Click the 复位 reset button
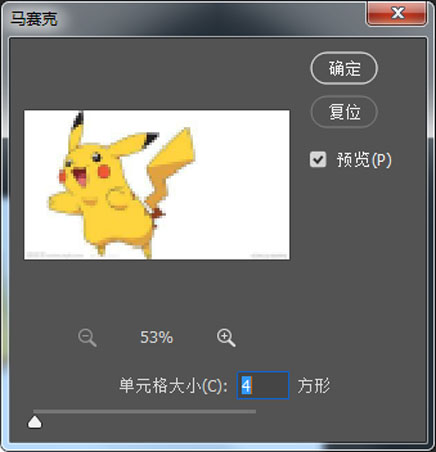This screenshot has height=452, width=436. (x=344, y=112)
